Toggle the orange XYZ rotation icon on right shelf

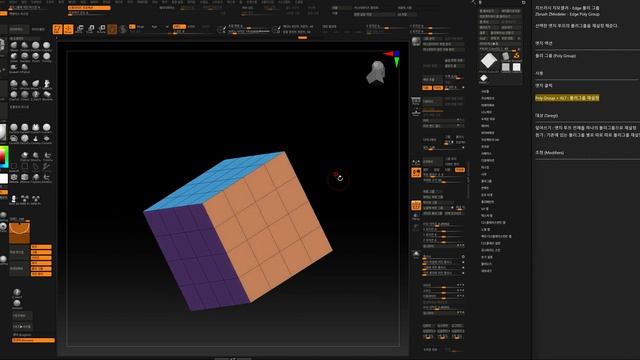(416, 173)
